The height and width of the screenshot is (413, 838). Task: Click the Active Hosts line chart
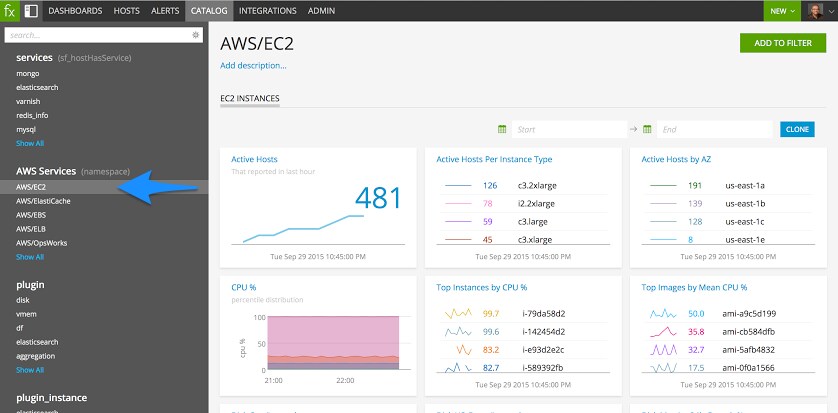pos(303,229)
